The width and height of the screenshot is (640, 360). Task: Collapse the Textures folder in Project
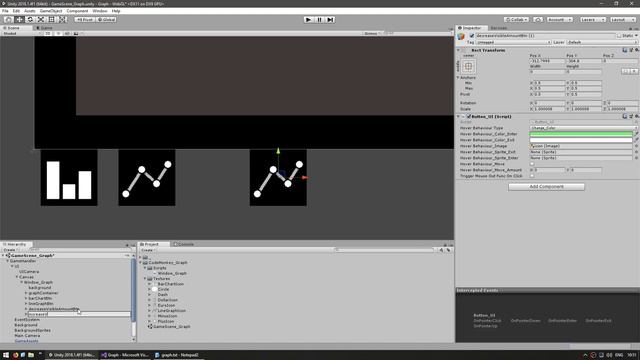145,278
